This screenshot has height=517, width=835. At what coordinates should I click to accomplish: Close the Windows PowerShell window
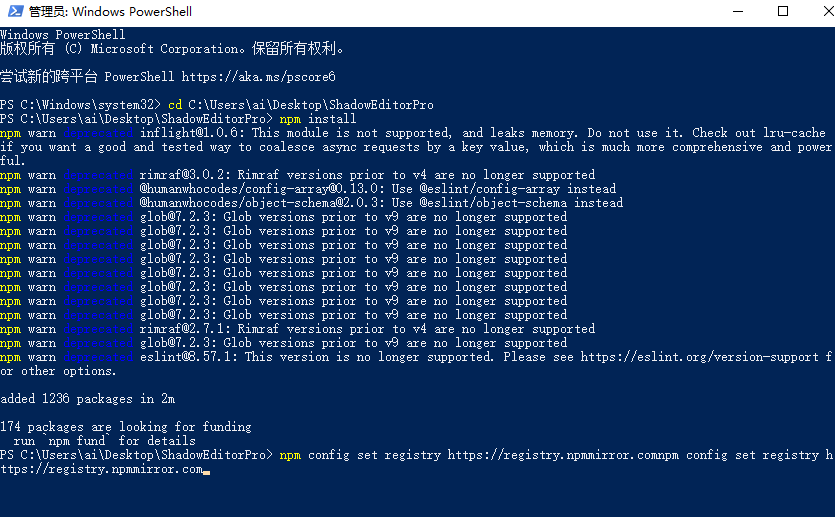(814, 12)
